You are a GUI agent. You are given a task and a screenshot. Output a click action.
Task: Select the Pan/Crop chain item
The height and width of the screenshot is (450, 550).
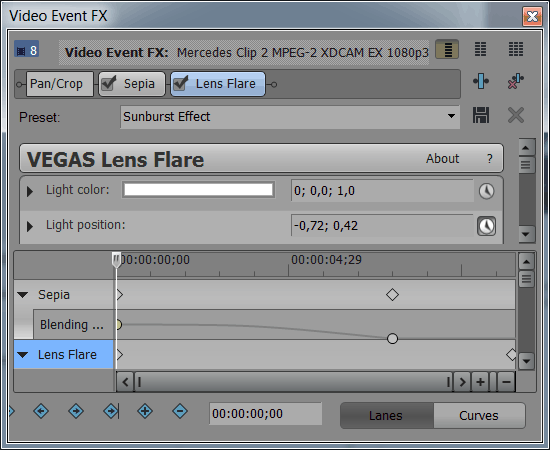coord(60,84)
